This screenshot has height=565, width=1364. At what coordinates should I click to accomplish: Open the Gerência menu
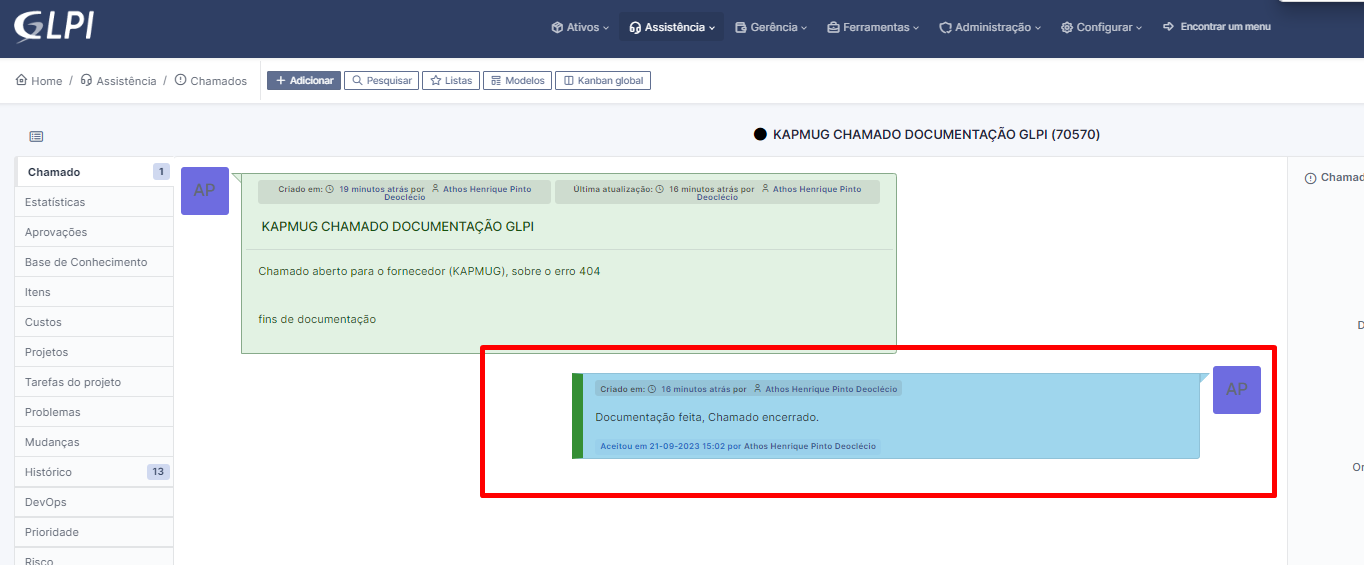point(771,27)
